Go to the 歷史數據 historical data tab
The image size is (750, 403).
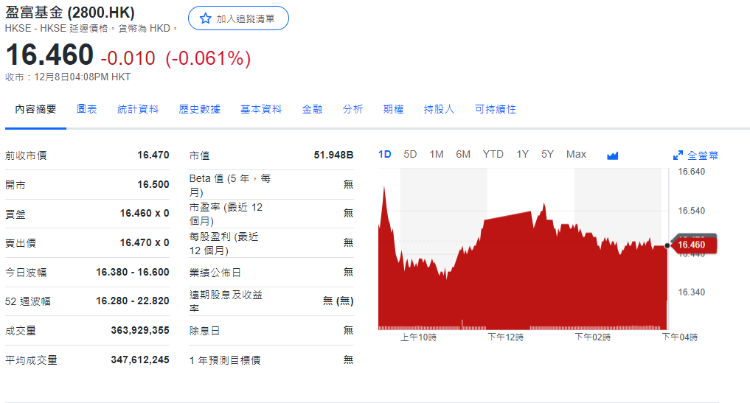click(x=199, y=109)
